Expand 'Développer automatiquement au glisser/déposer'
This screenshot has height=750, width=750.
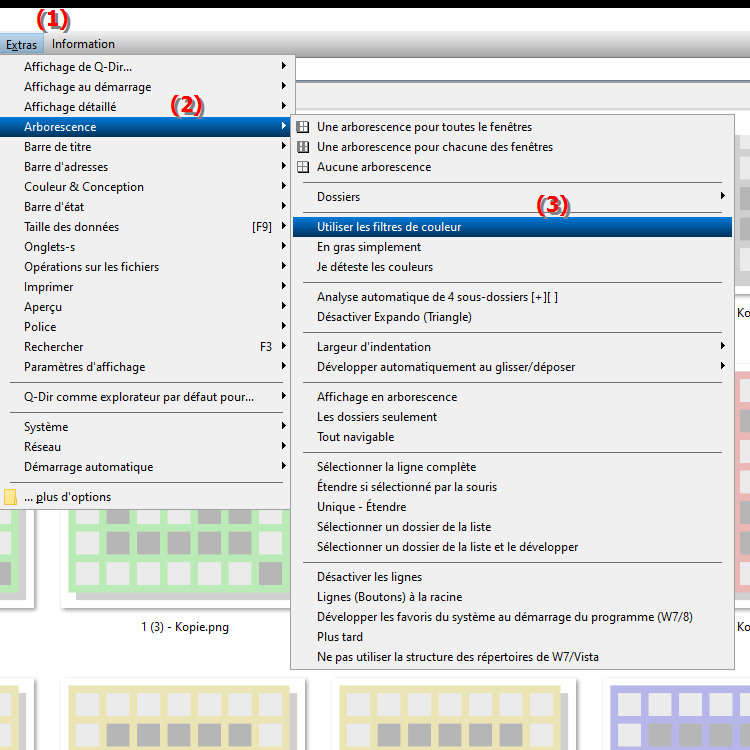pos(512,367)
